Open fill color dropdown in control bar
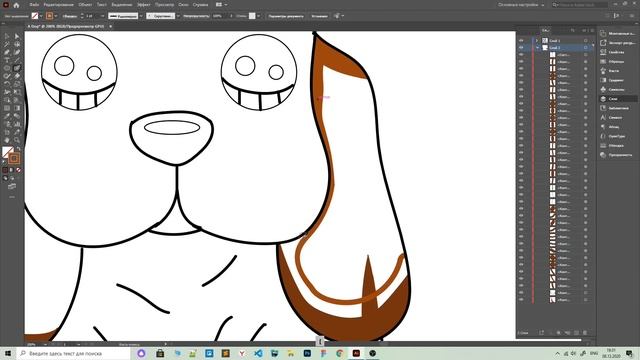This screenshot has width=640, height=360. (41, 16)
